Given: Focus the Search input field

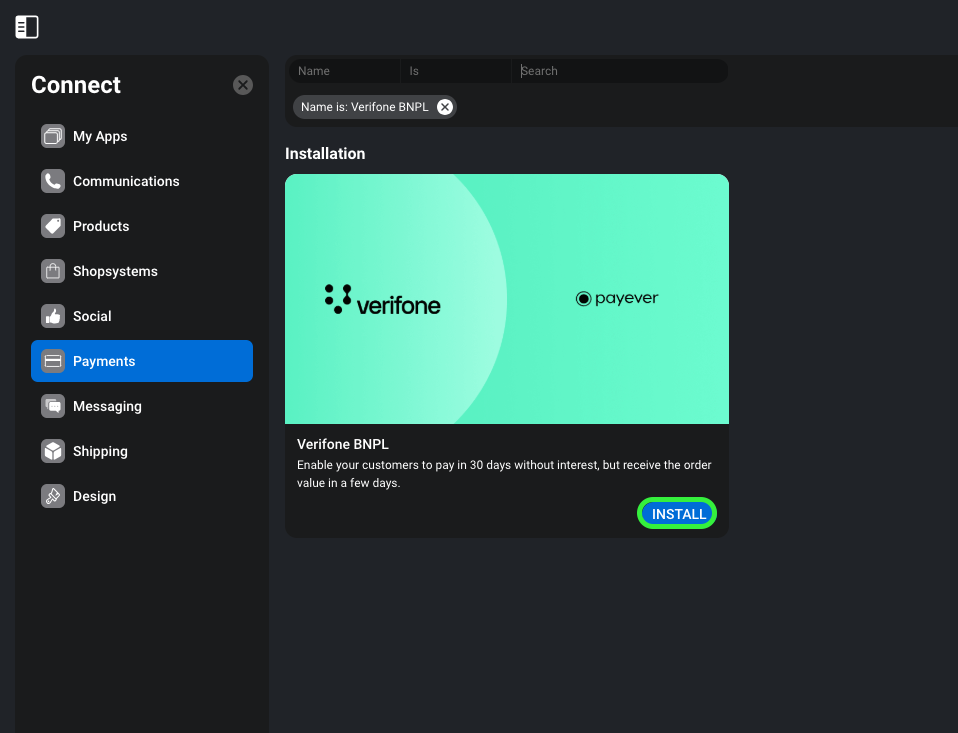Looking at the screenshot, I should pos(620,71).
